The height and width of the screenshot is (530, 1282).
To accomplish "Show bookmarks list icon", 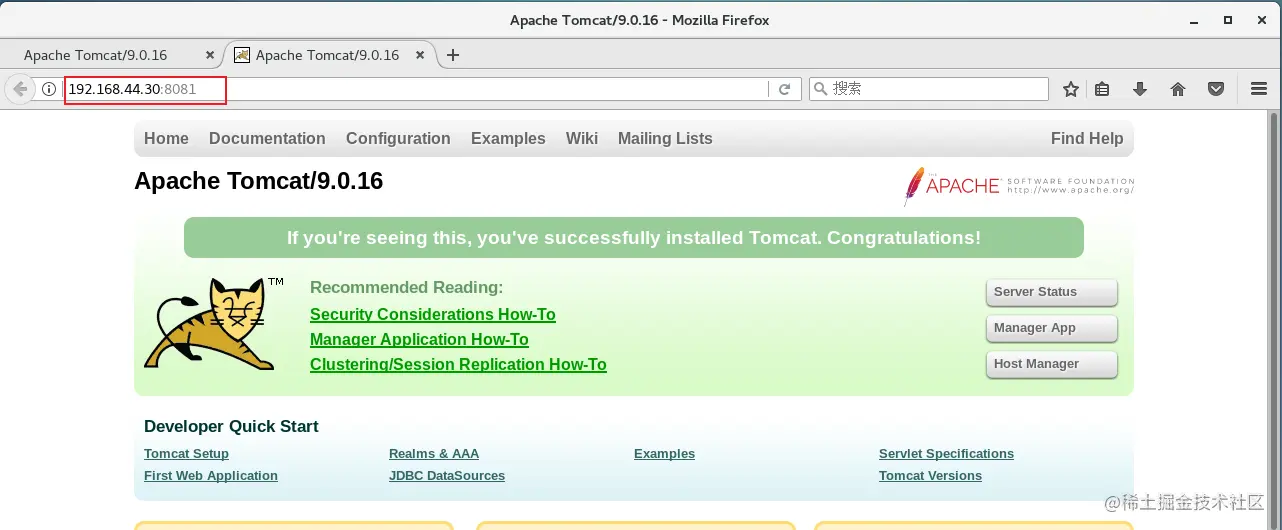I will [x=1102, y=89].
